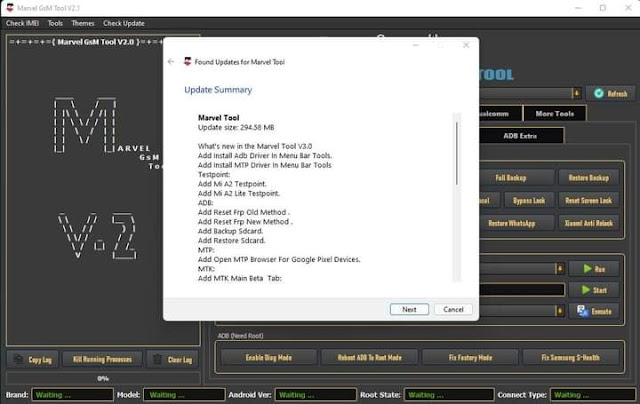The image size is (640, 404).
Task: Open the Tools menu
Action: point(55,23)
